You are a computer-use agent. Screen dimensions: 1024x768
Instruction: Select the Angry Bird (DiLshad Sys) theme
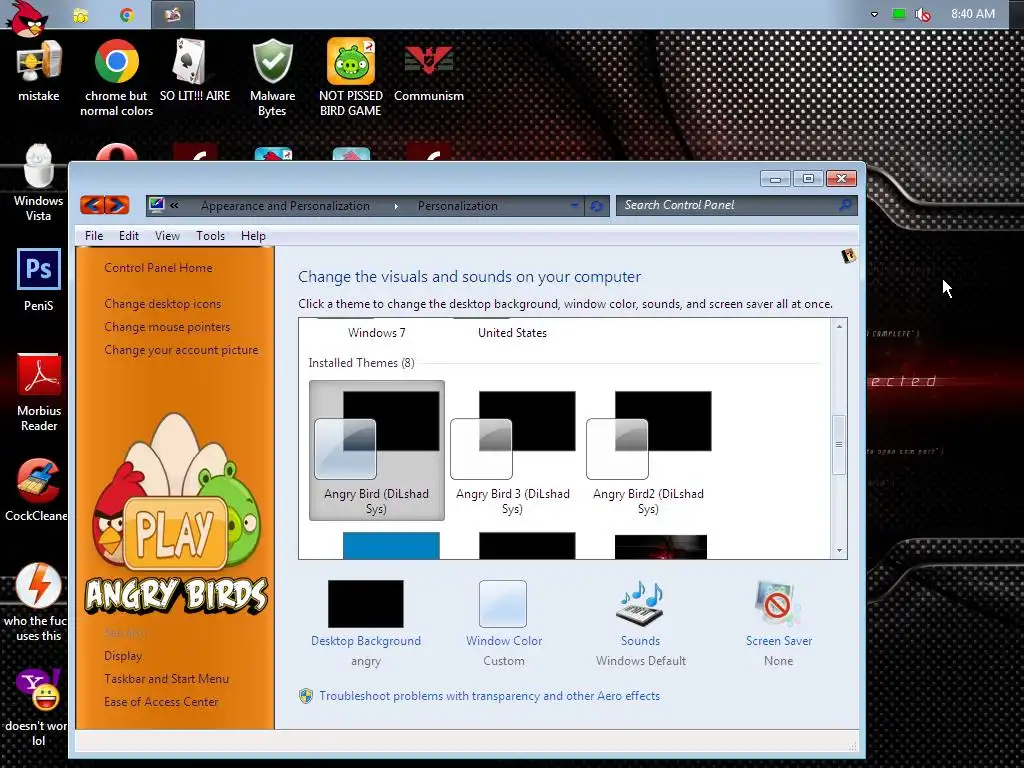377,451
